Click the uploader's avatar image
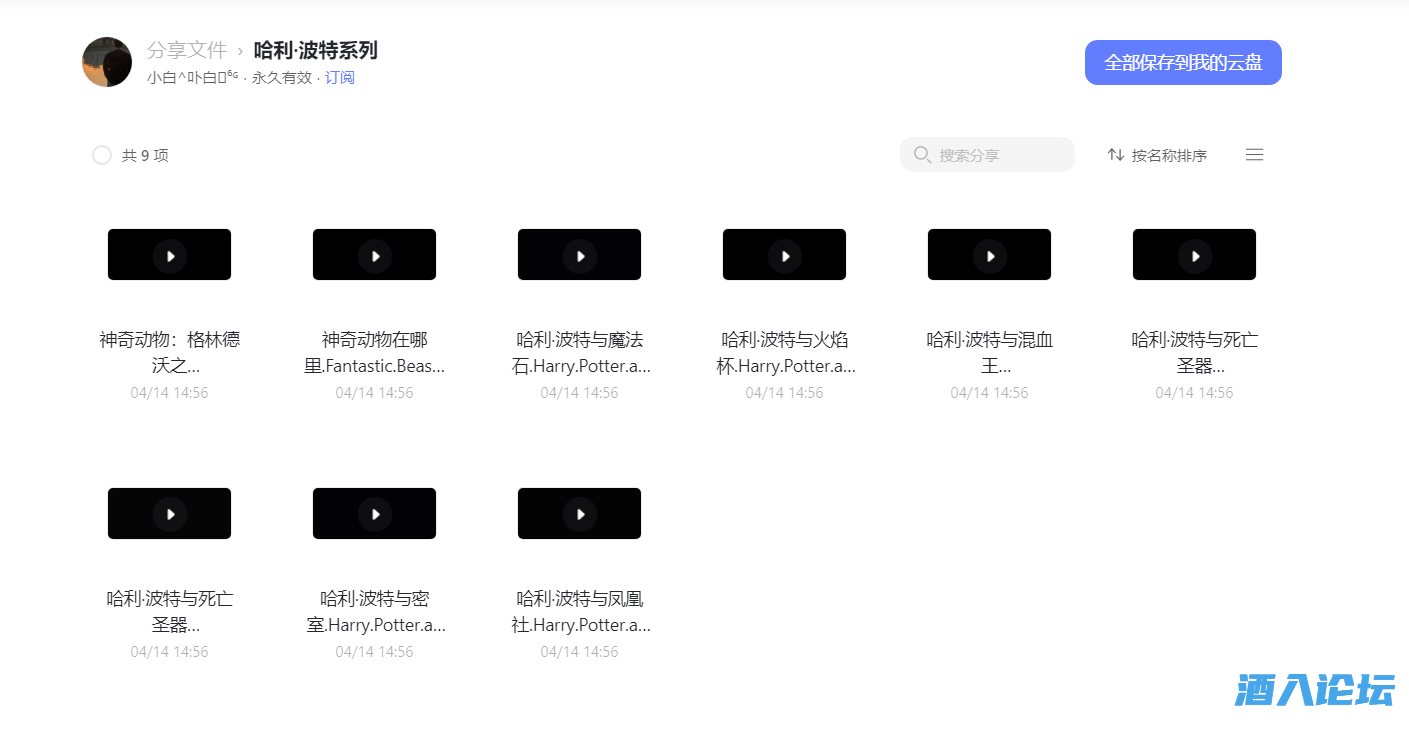 tap(106, 62)
